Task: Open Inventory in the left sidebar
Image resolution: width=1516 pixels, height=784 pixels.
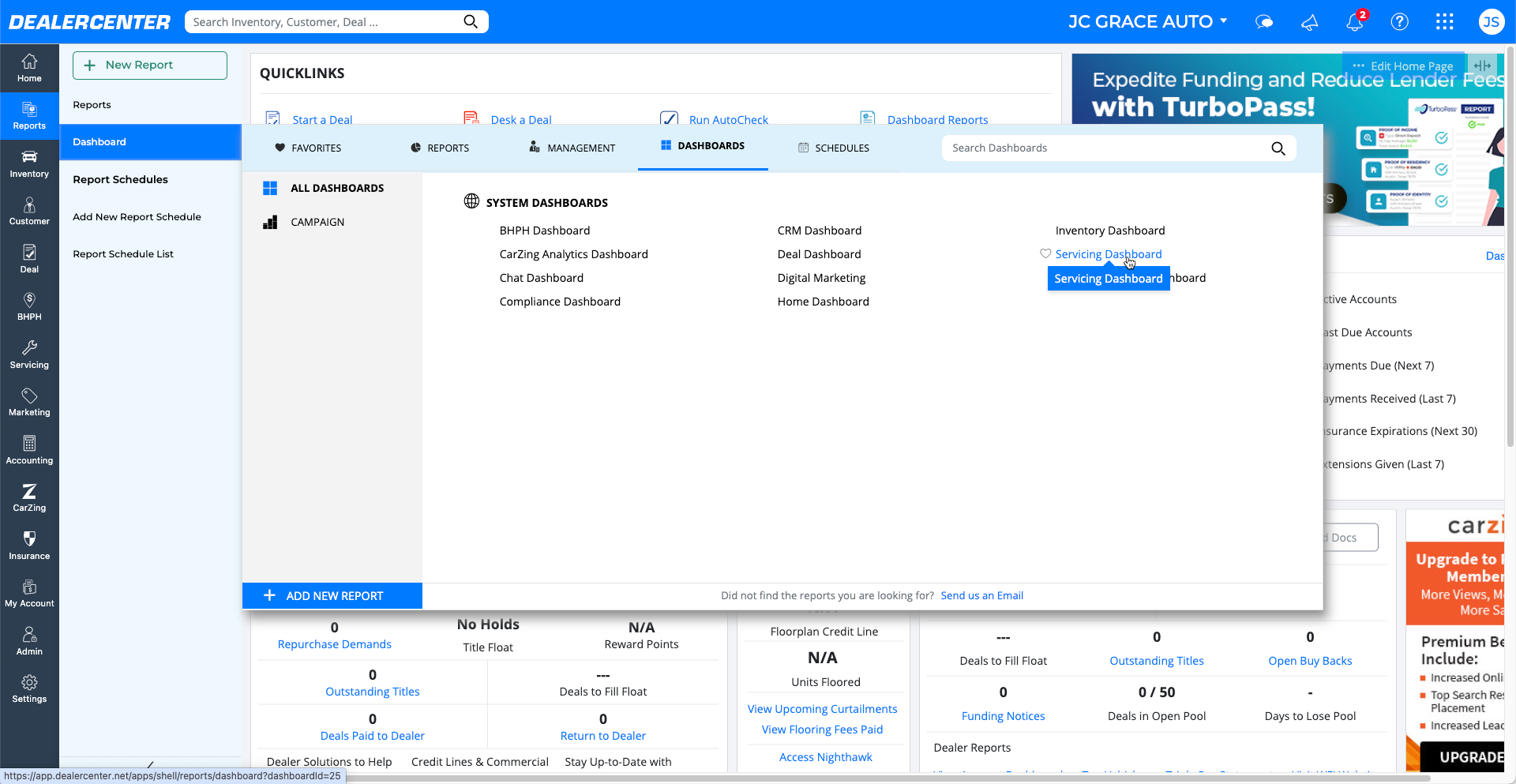Action: [29, 163]
